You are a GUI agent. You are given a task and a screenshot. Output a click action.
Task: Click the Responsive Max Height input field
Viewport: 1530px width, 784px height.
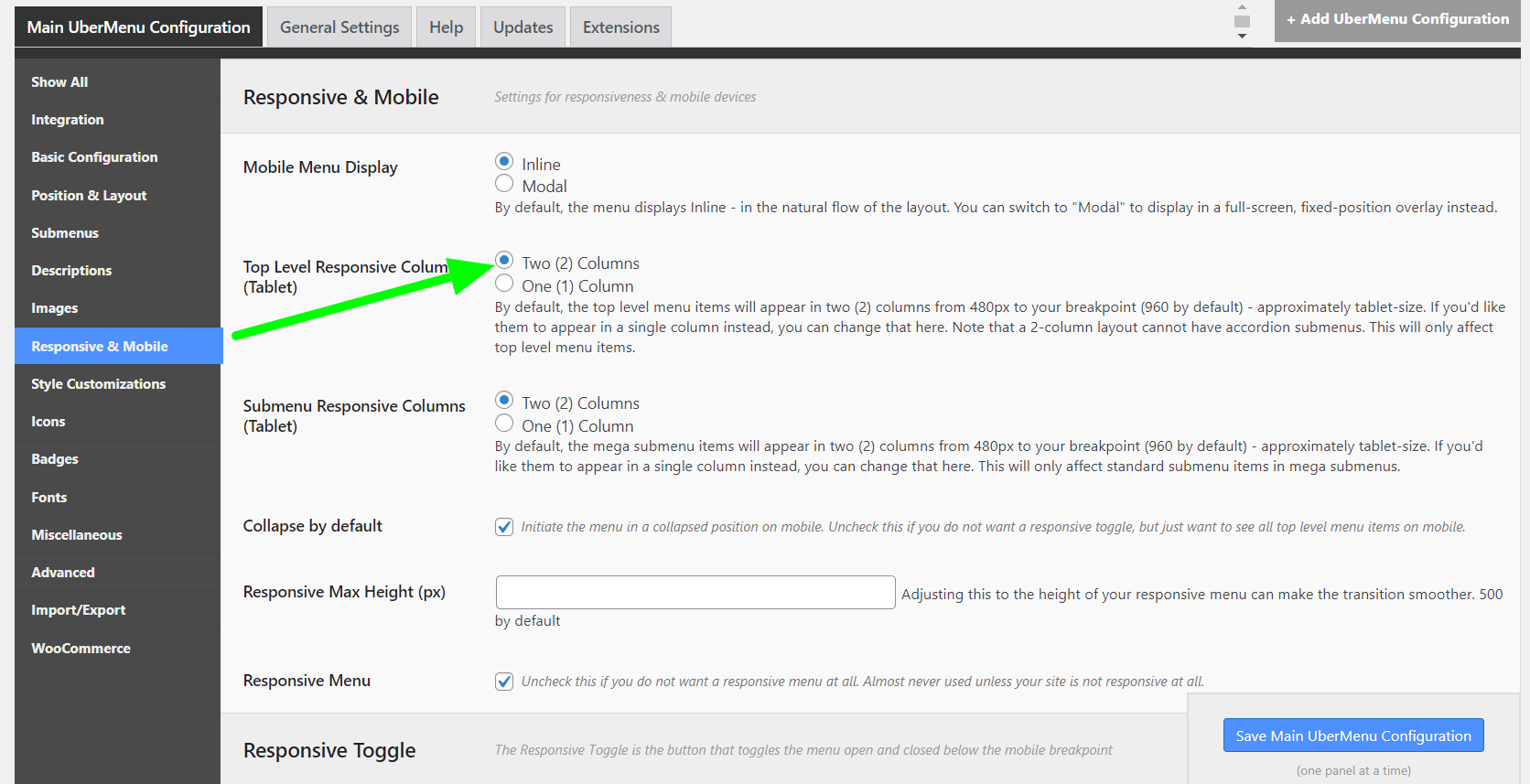point(695,593)
